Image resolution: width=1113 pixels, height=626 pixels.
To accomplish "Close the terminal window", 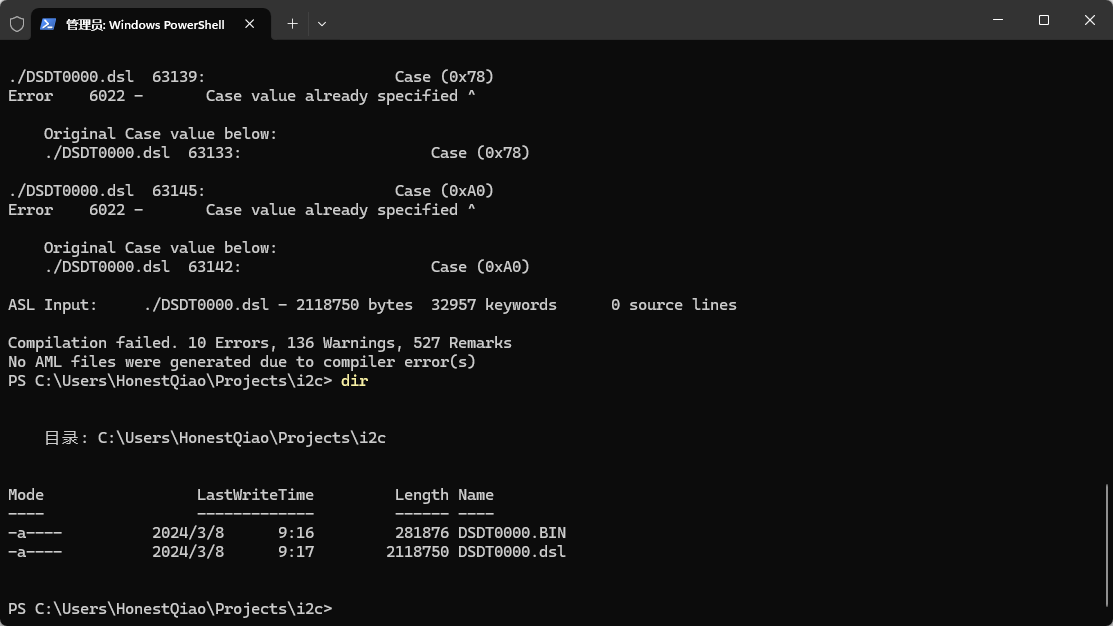I will pyautogui.click(x=1090, y=20).
